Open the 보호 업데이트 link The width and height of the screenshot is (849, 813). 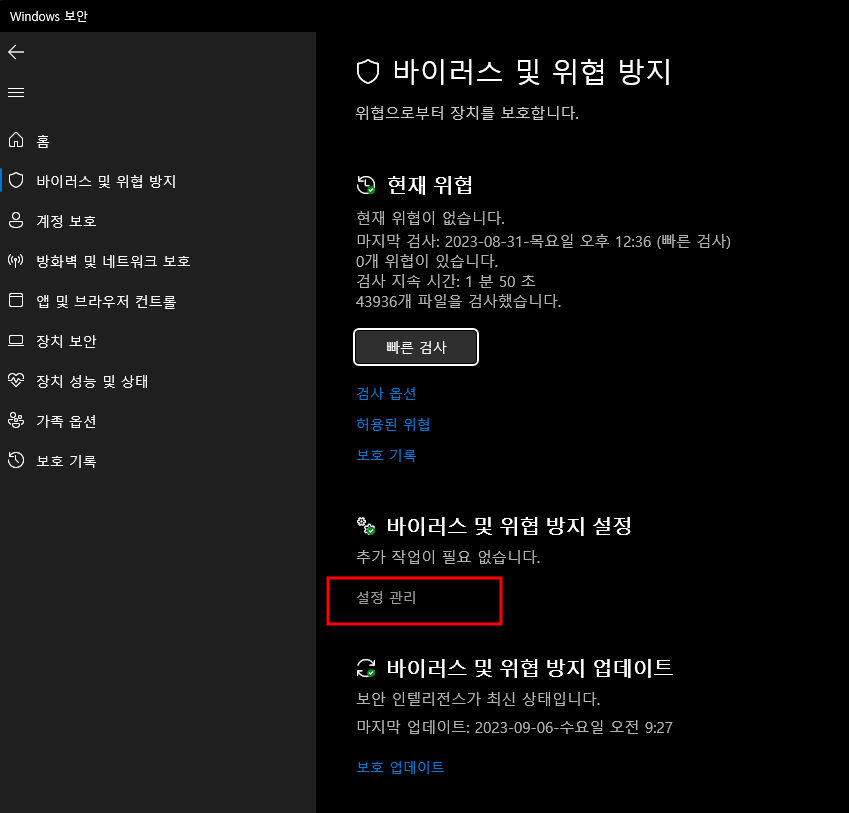click(x=400, y=767)
